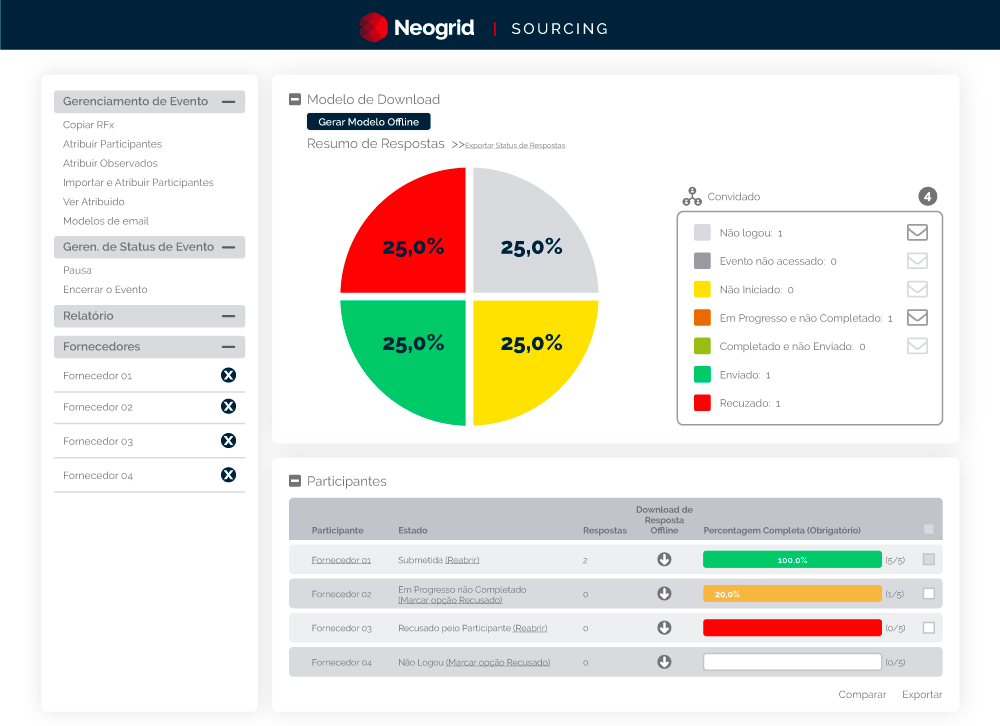The width and height of the screenshot is (1000, 726).
Task: Click envelope icon for Em Progresso e não Completado
Action: coord(917,318)
